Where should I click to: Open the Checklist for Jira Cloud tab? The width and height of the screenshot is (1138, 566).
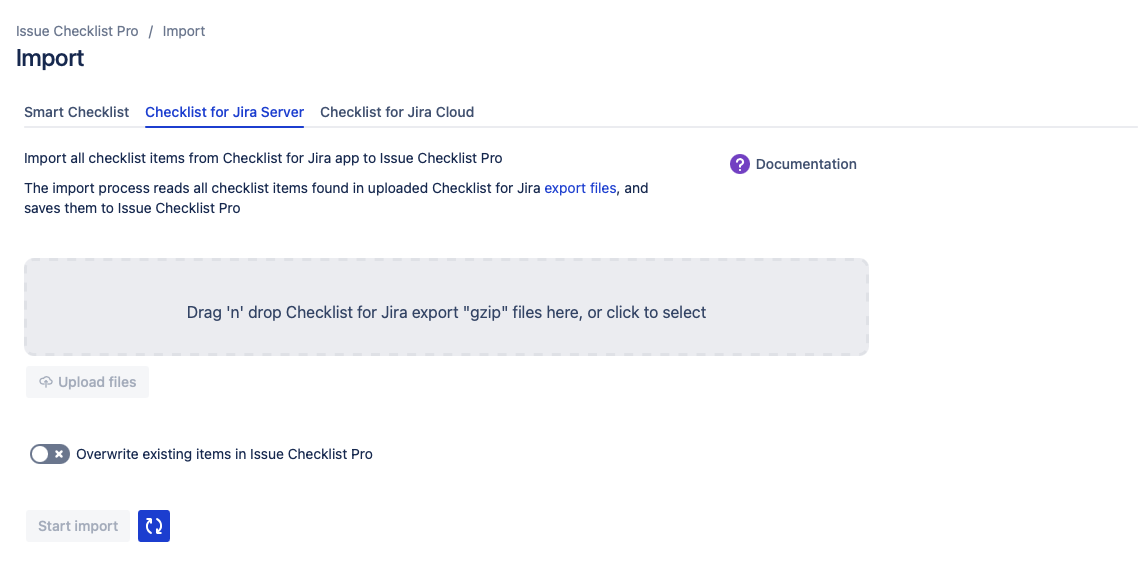(397, 112)
